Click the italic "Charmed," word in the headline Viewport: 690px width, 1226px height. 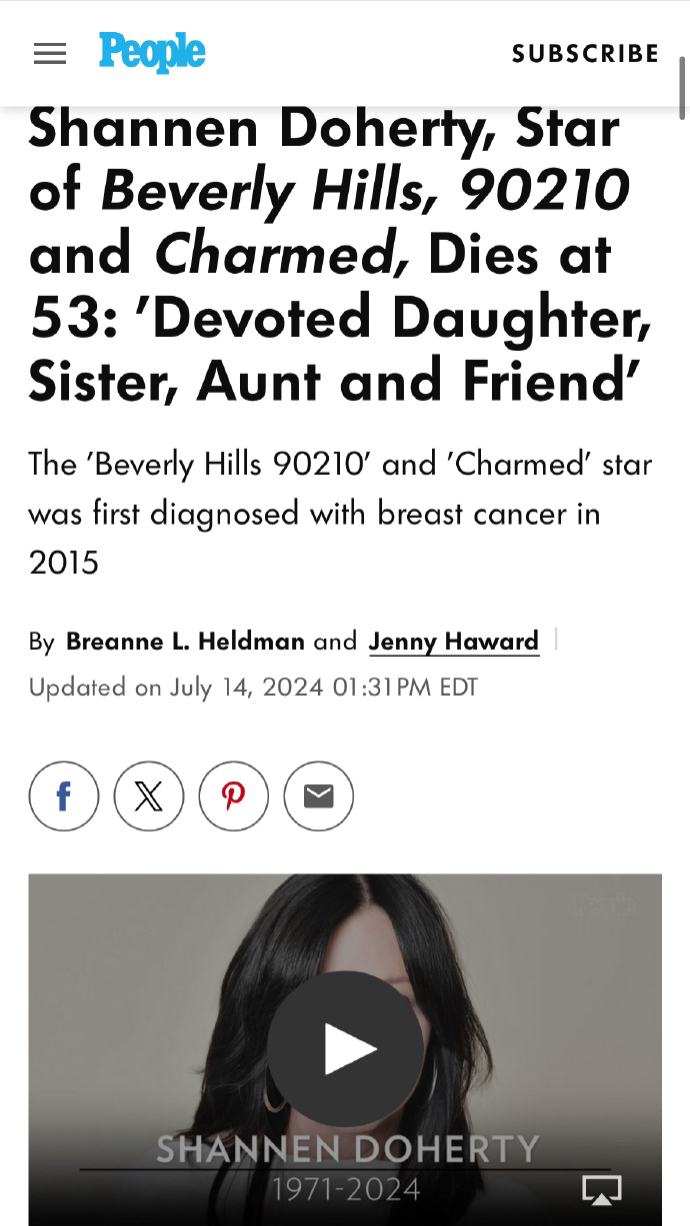(281, 253)
